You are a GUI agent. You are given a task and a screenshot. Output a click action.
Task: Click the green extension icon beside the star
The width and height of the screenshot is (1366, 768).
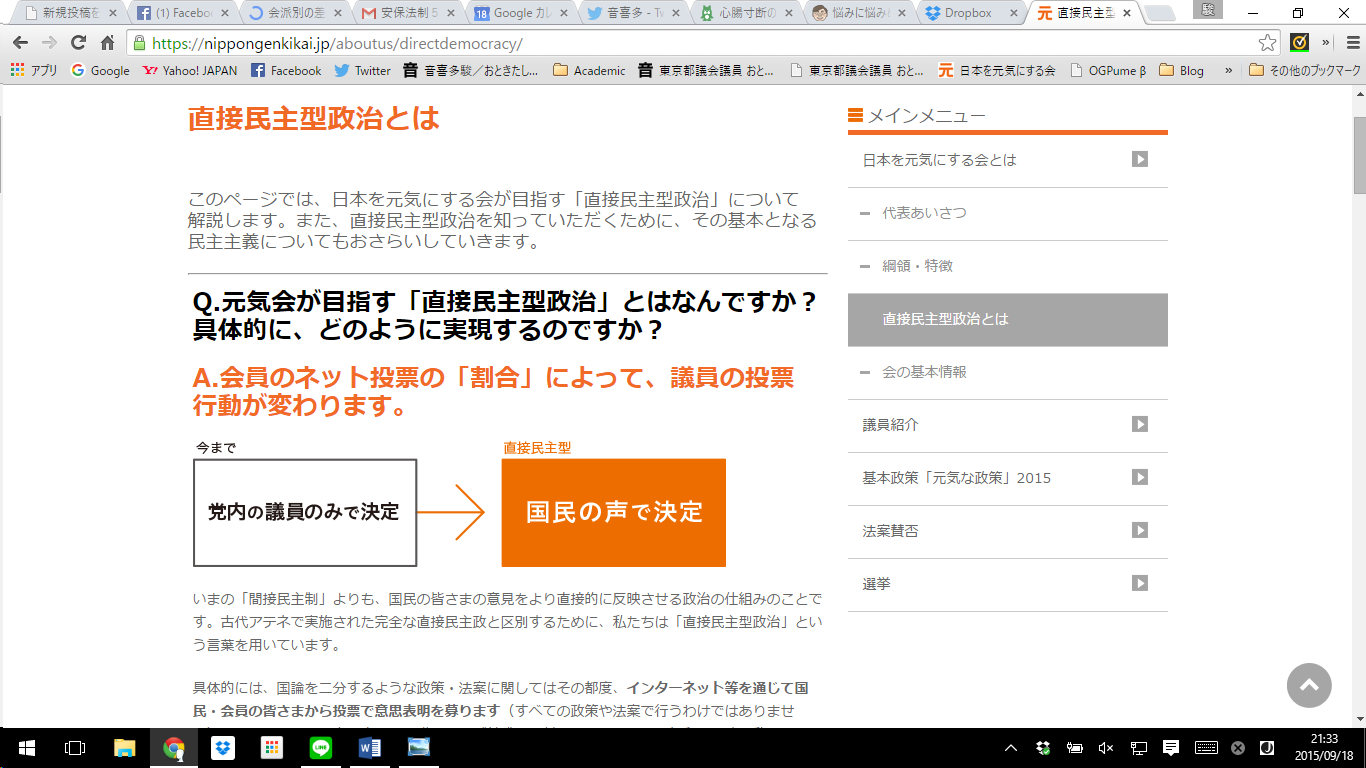(x=1299, y=43)
